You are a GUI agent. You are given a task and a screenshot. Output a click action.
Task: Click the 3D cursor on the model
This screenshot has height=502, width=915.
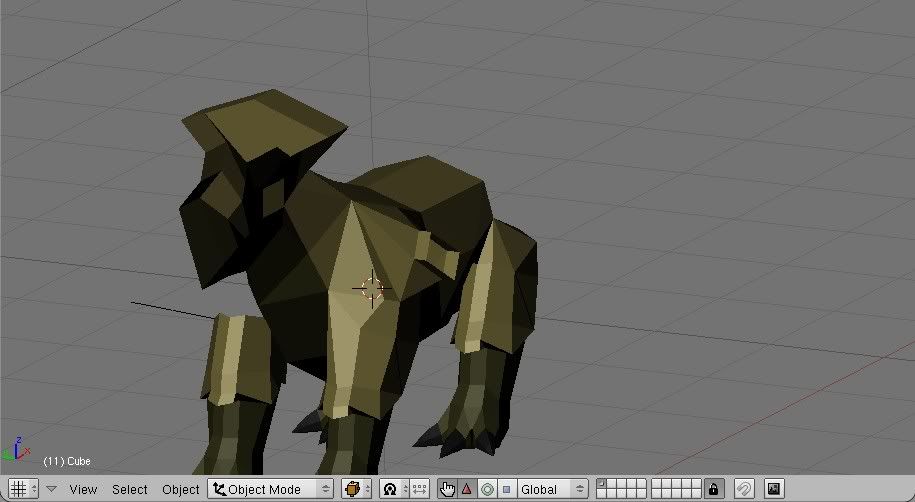pyautogui.click(x=371, y=288)
